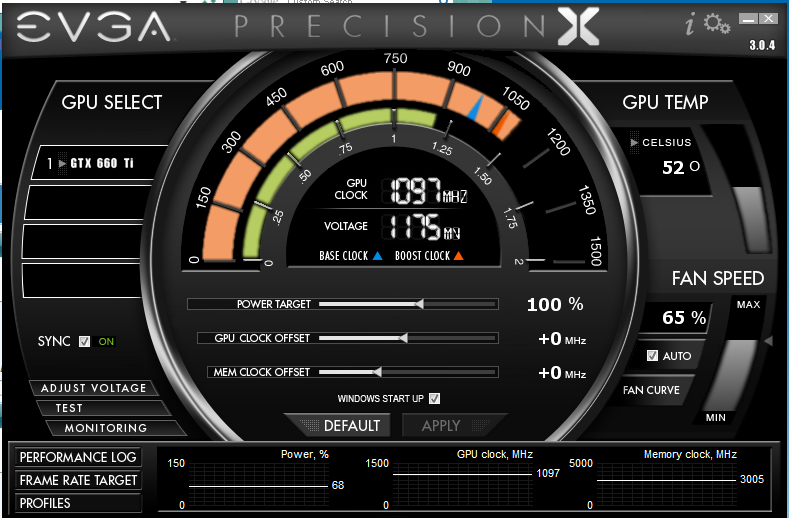Click the Power, % graph
This screenshot has height=518, width=789.
[259, 486]
